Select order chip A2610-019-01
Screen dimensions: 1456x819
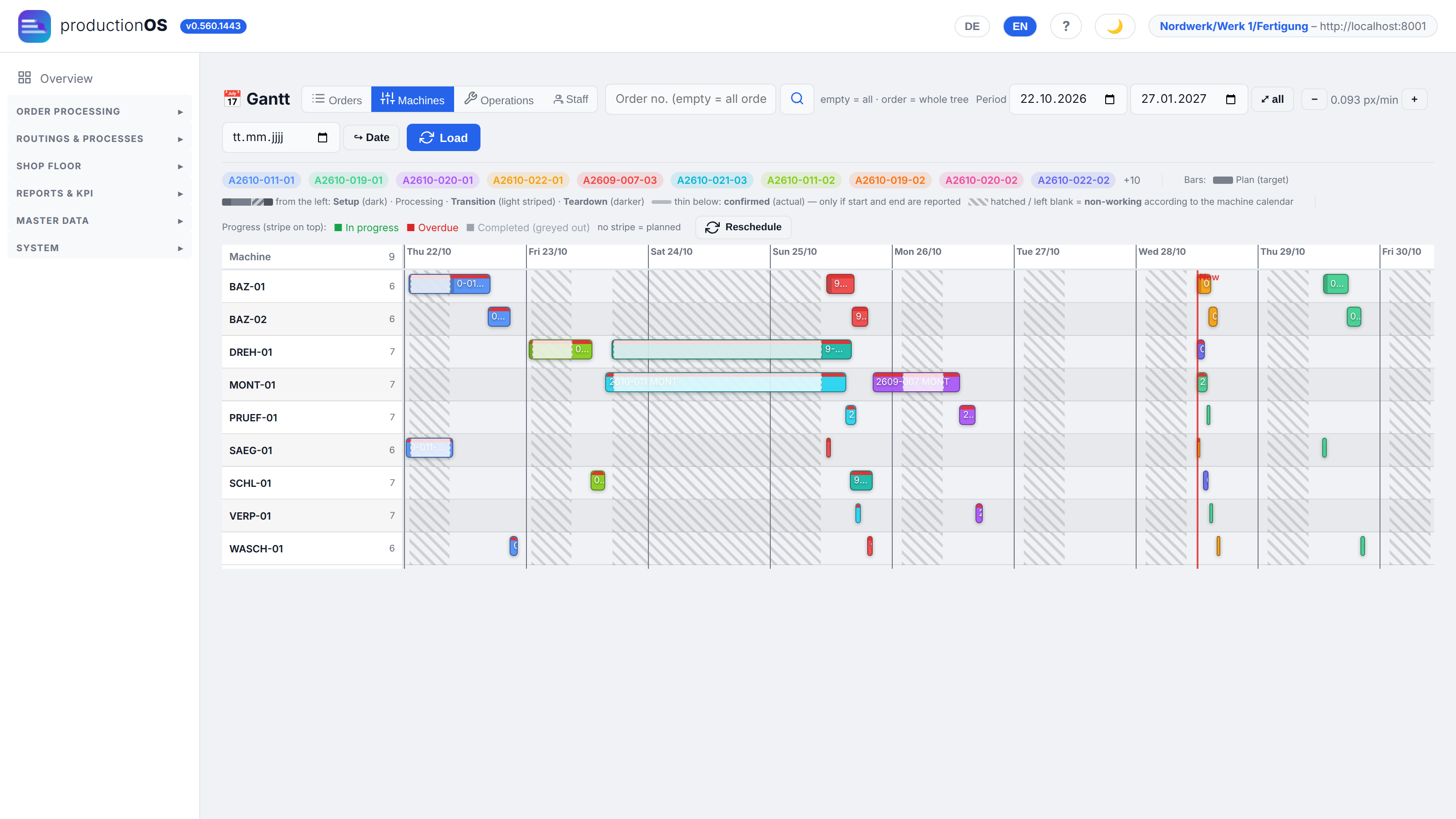point(348,180)
